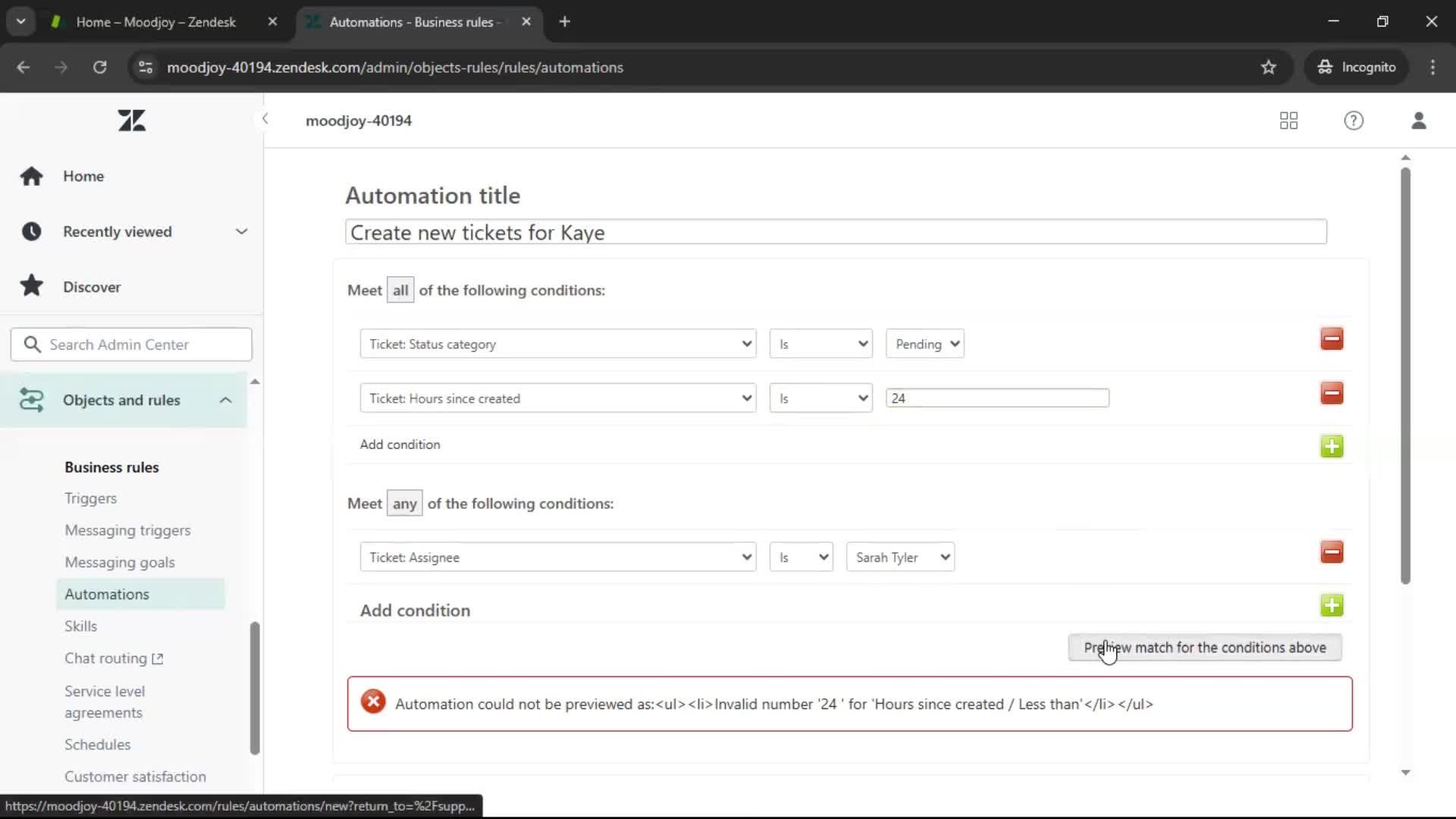Open the Hours since created operator dropdown
Screen dimensions: 1456x819
coord(821,398)
